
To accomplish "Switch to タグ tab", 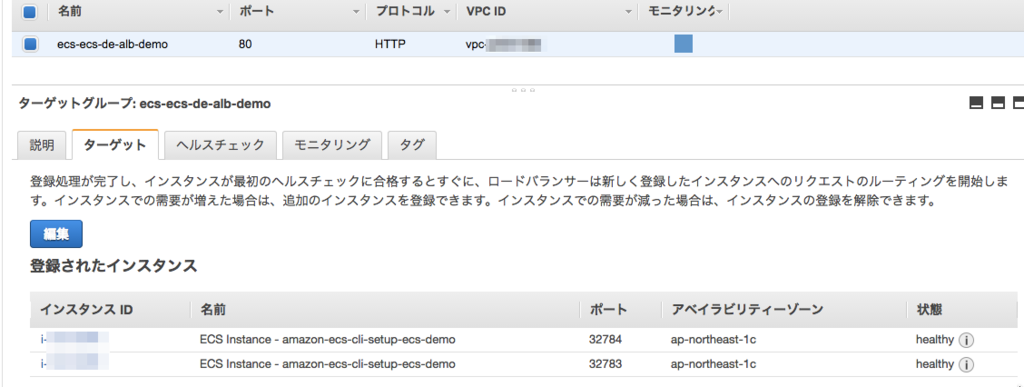I will click(x=412, y=145).
